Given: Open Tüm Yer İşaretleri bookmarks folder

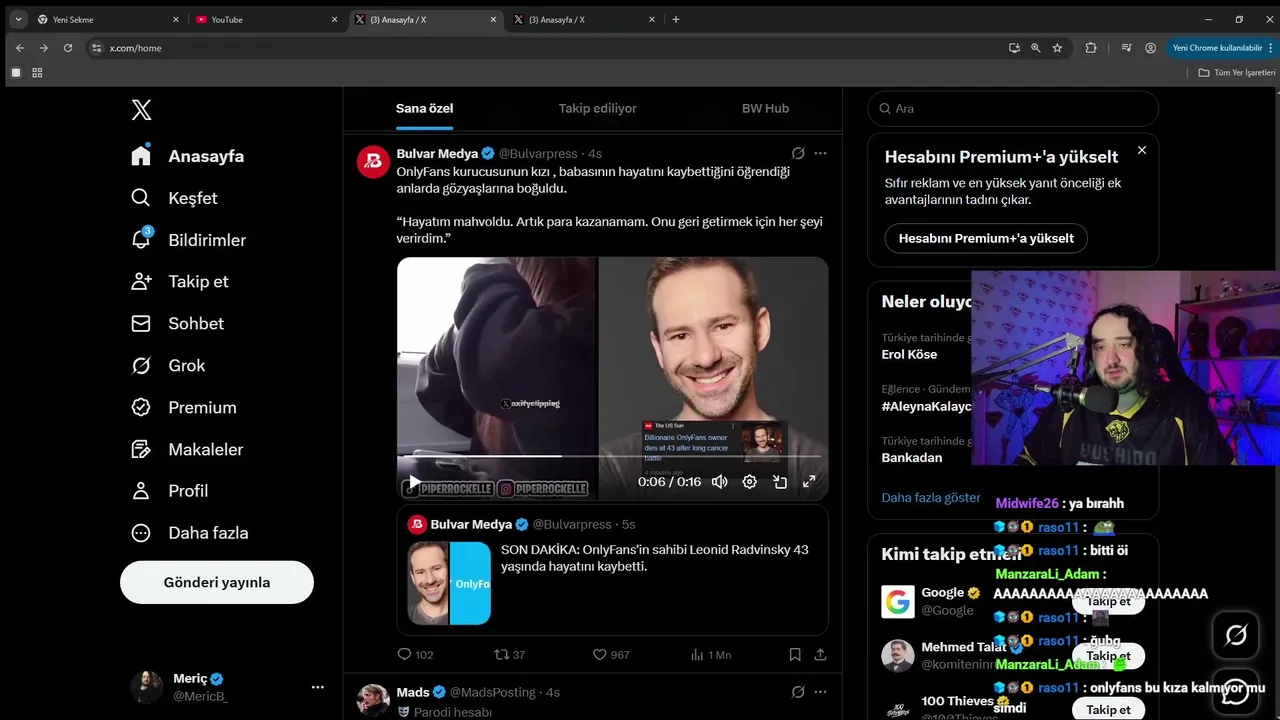Looking at the screenshot, I should [x=1237, y=73].
